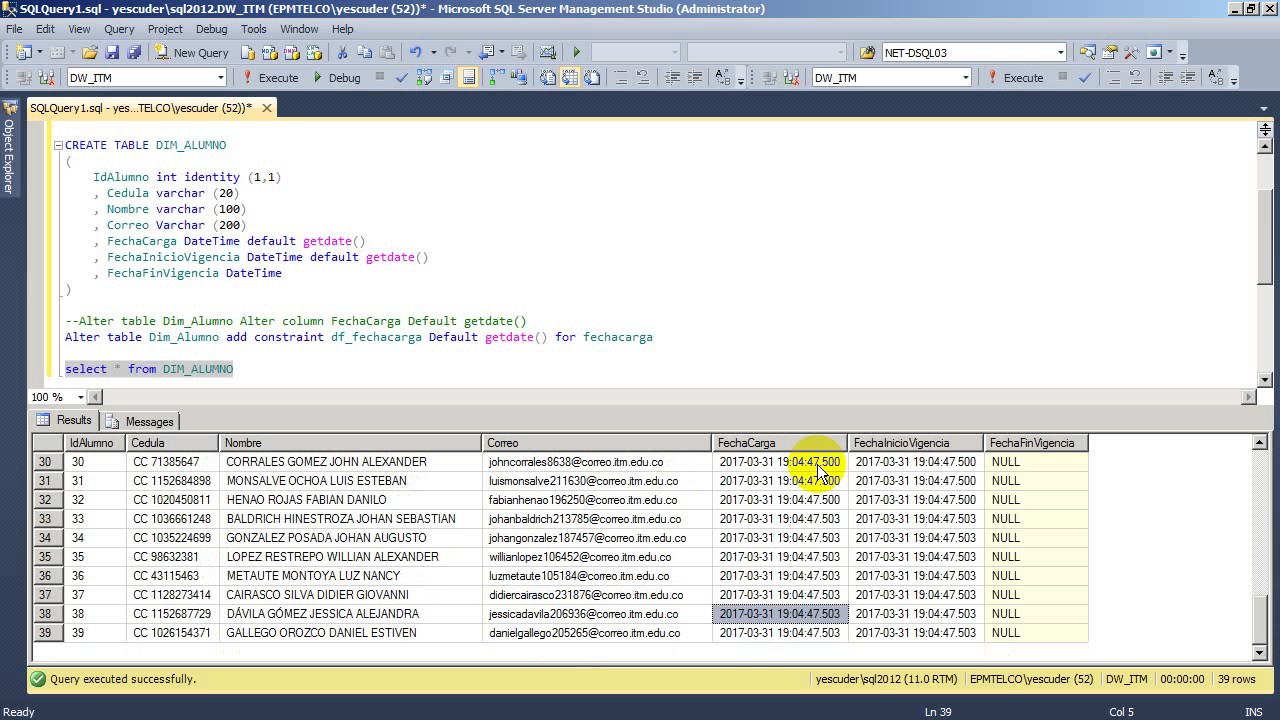
Task: Collapse the CREATE TABLE code block
Action: 58,145
